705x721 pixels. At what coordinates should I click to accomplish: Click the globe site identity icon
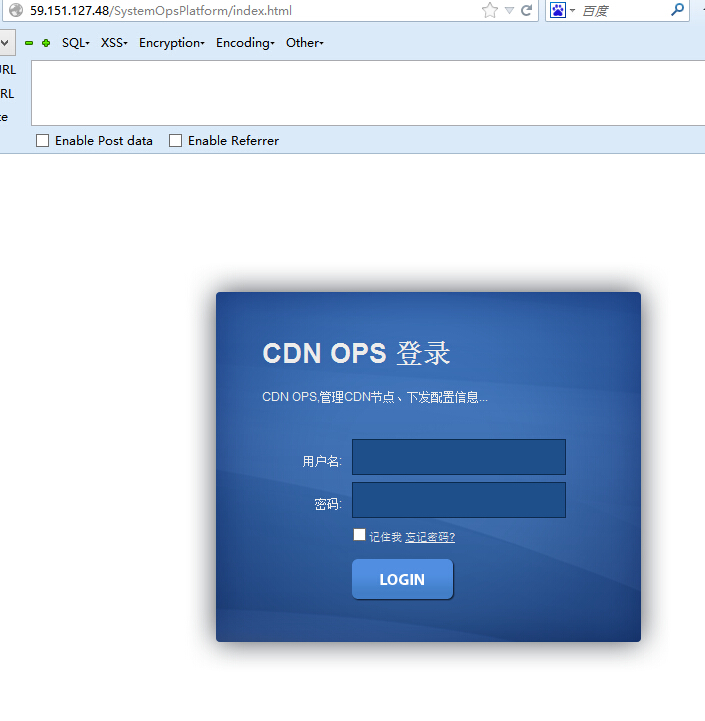coord(16,10)
